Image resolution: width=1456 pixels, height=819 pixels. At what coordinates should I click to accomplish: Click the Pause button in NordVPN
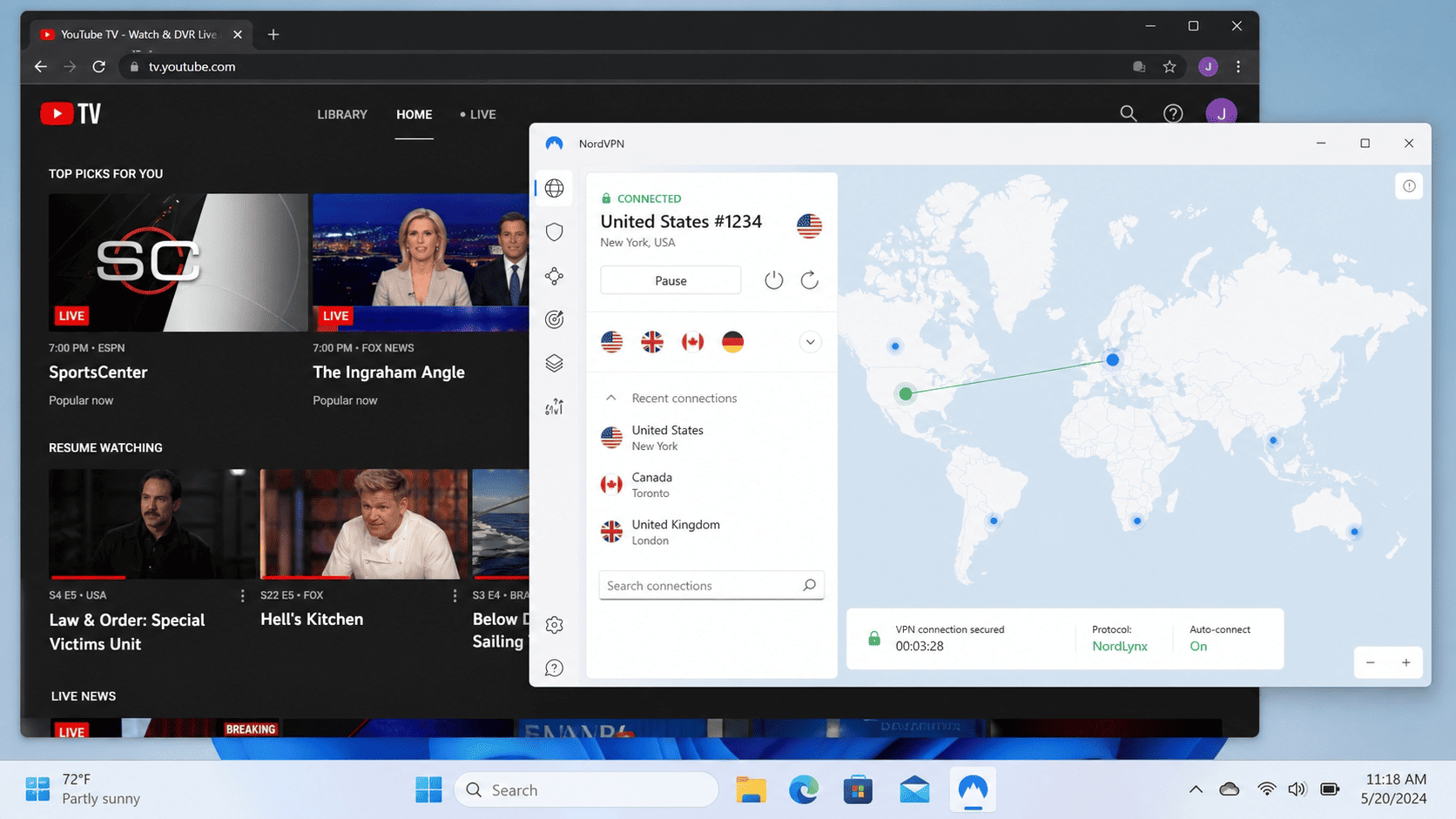pos(671,280)
